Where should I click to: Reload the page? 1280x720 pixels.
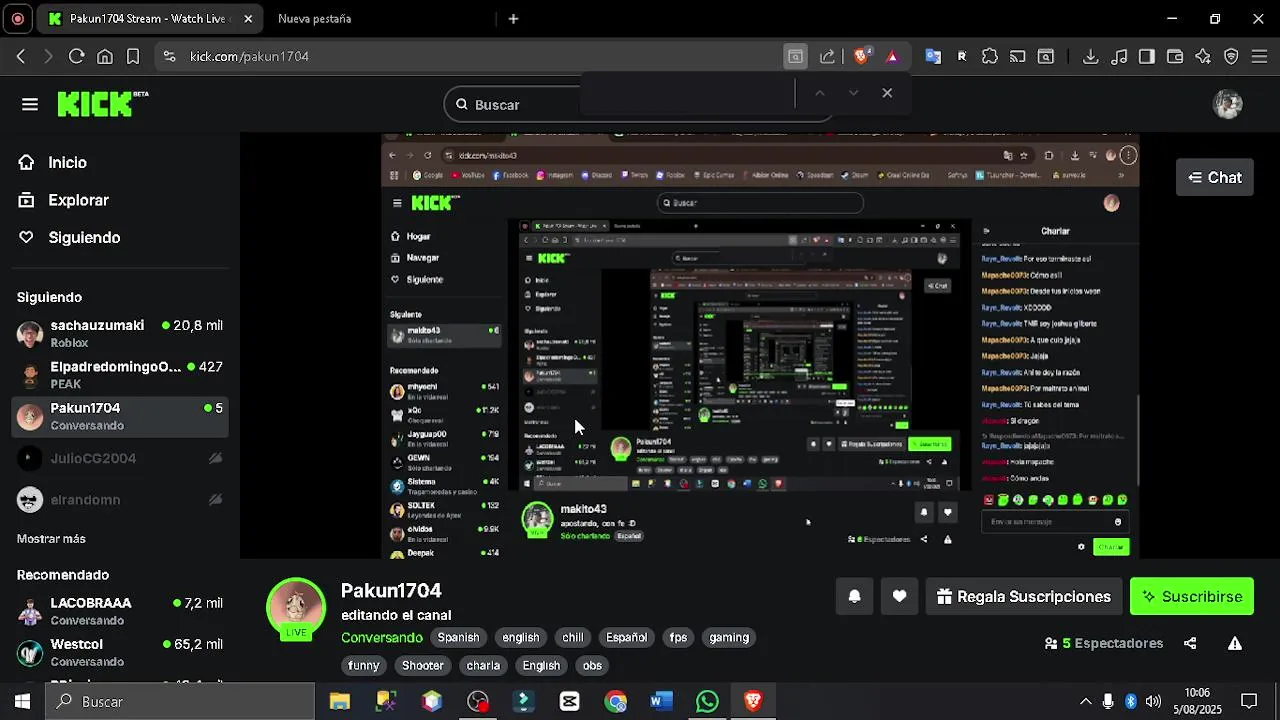(x=76, y=57)
